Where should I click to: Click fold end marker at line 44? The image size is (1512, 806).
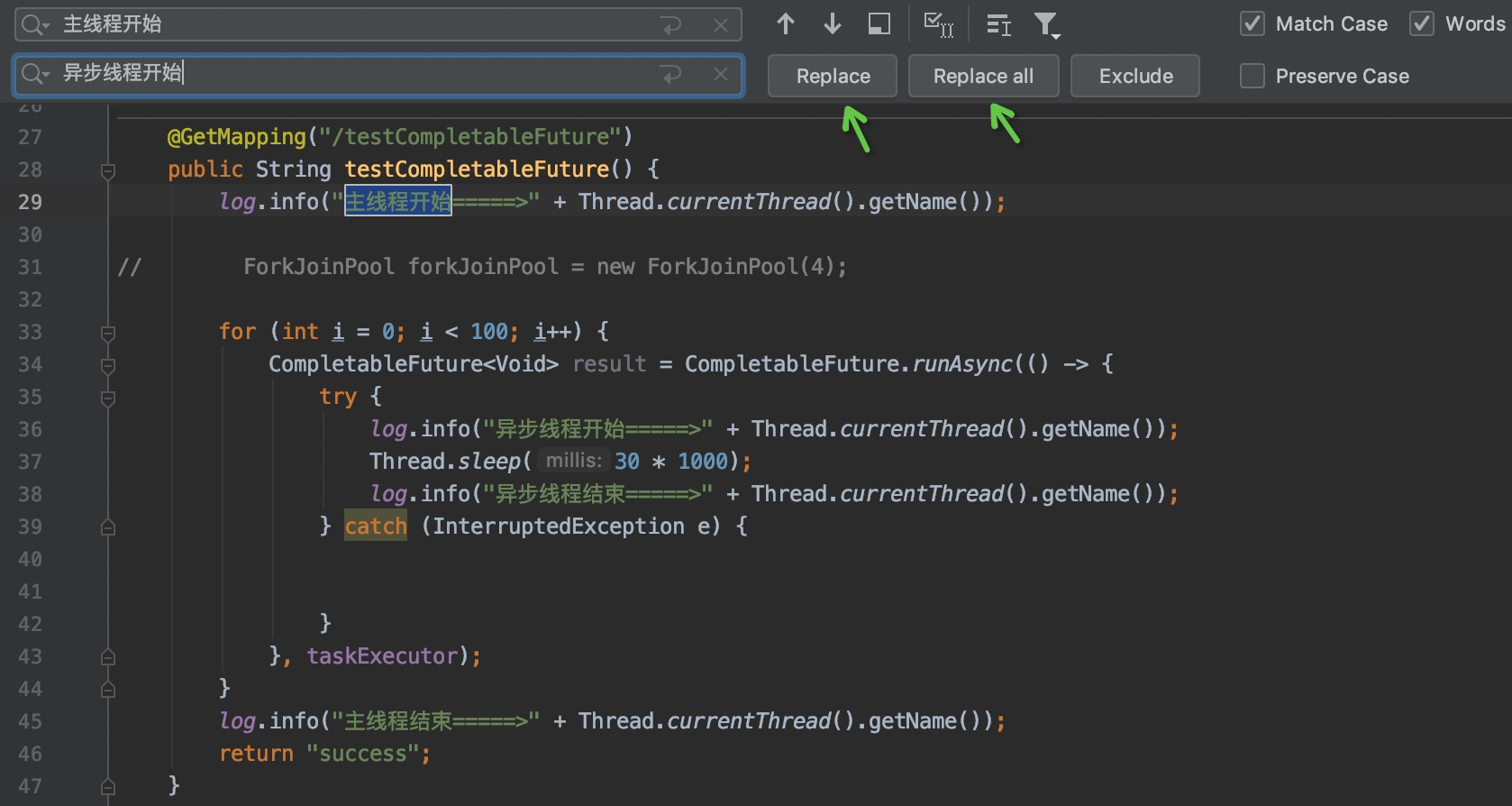[x=108, y=690]
